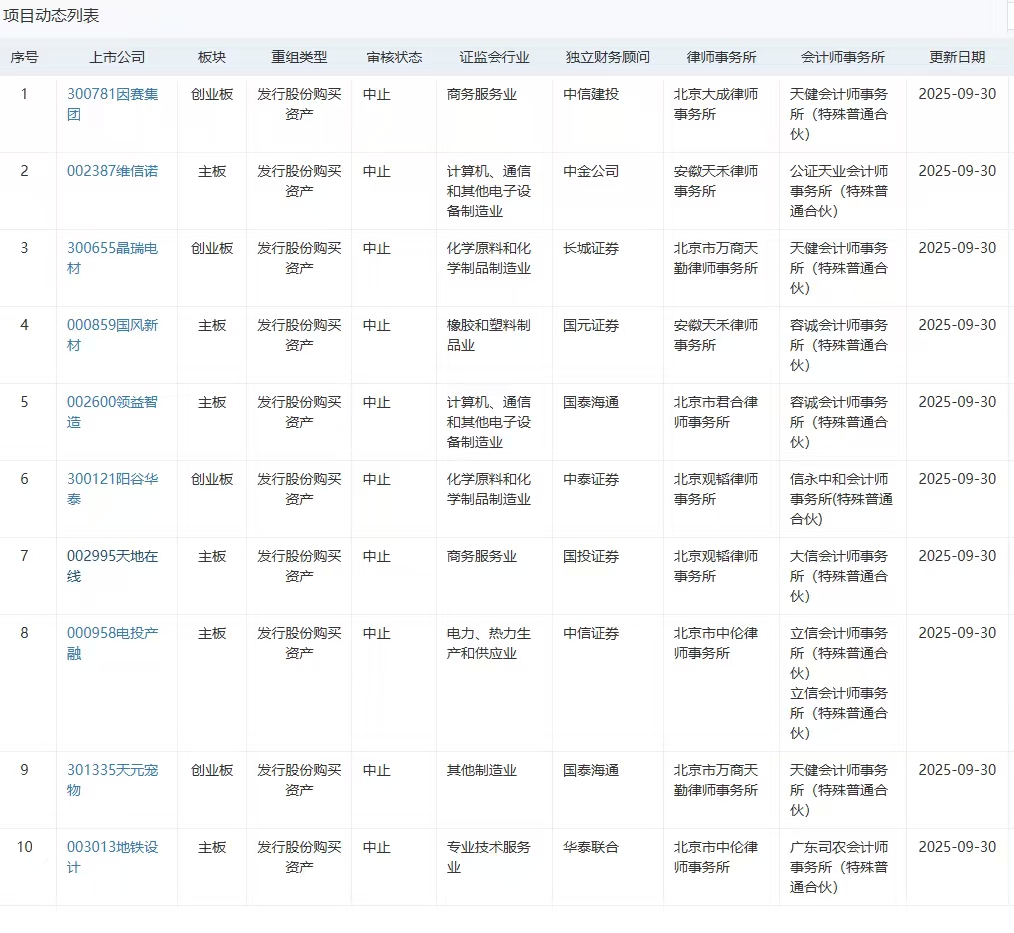Click 北京市中伦律师事务所 in the 地铁设计 row

716,857
